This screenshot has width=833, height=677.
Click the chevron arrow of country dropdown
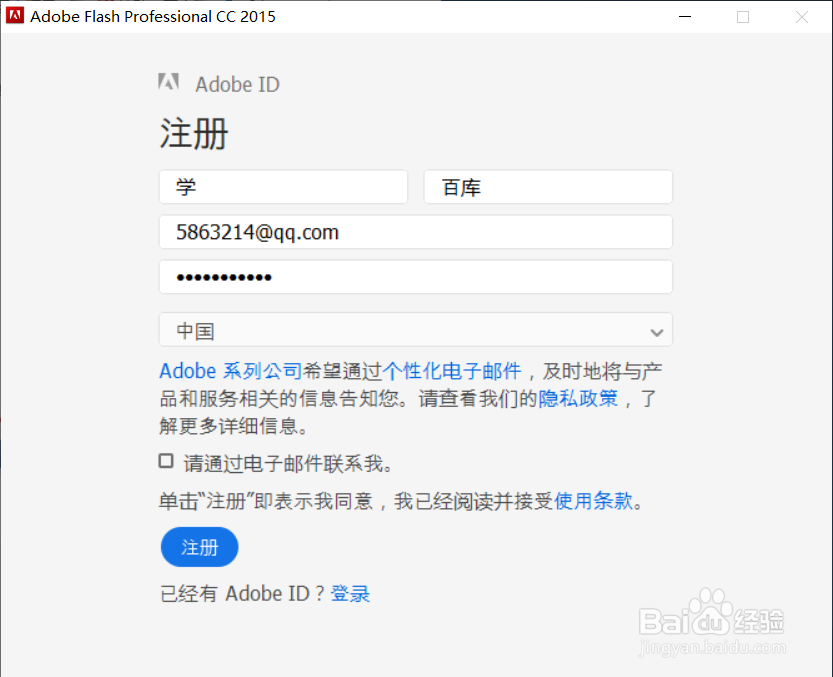(x=657, y=333)
